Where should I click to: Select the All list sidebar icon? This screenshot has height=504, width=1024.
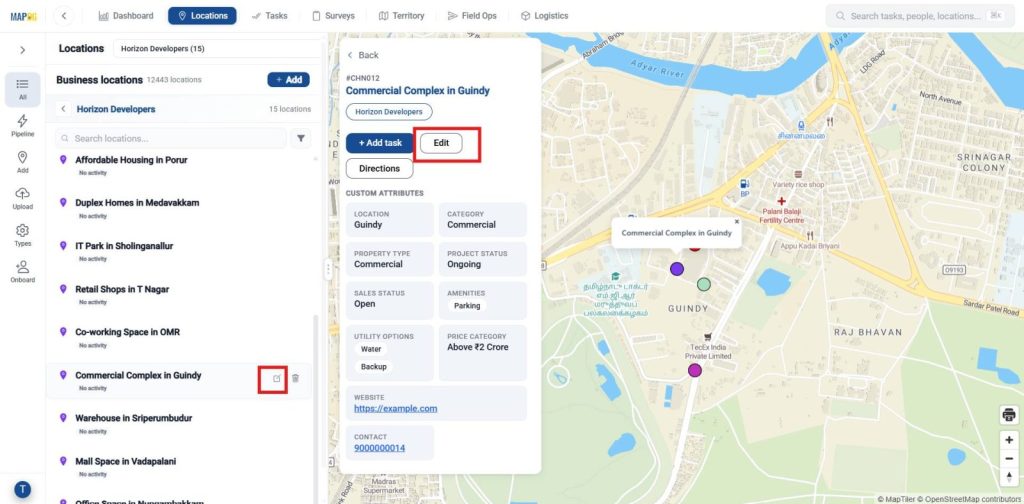23,89
